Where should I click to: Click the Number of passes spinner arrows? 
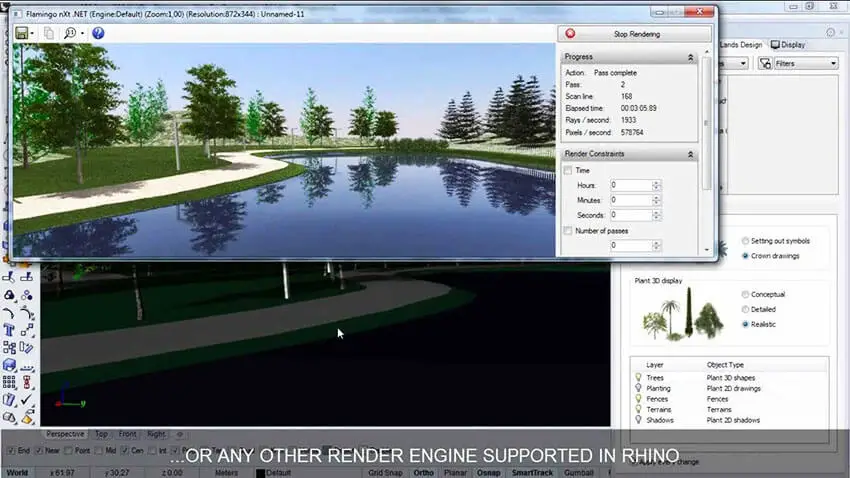point(656,246)
